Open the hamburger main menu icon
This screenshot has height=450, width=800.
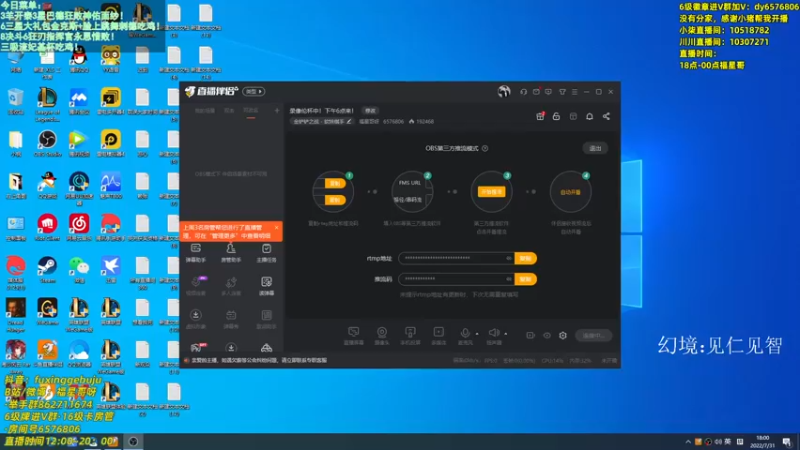[574, 92]
